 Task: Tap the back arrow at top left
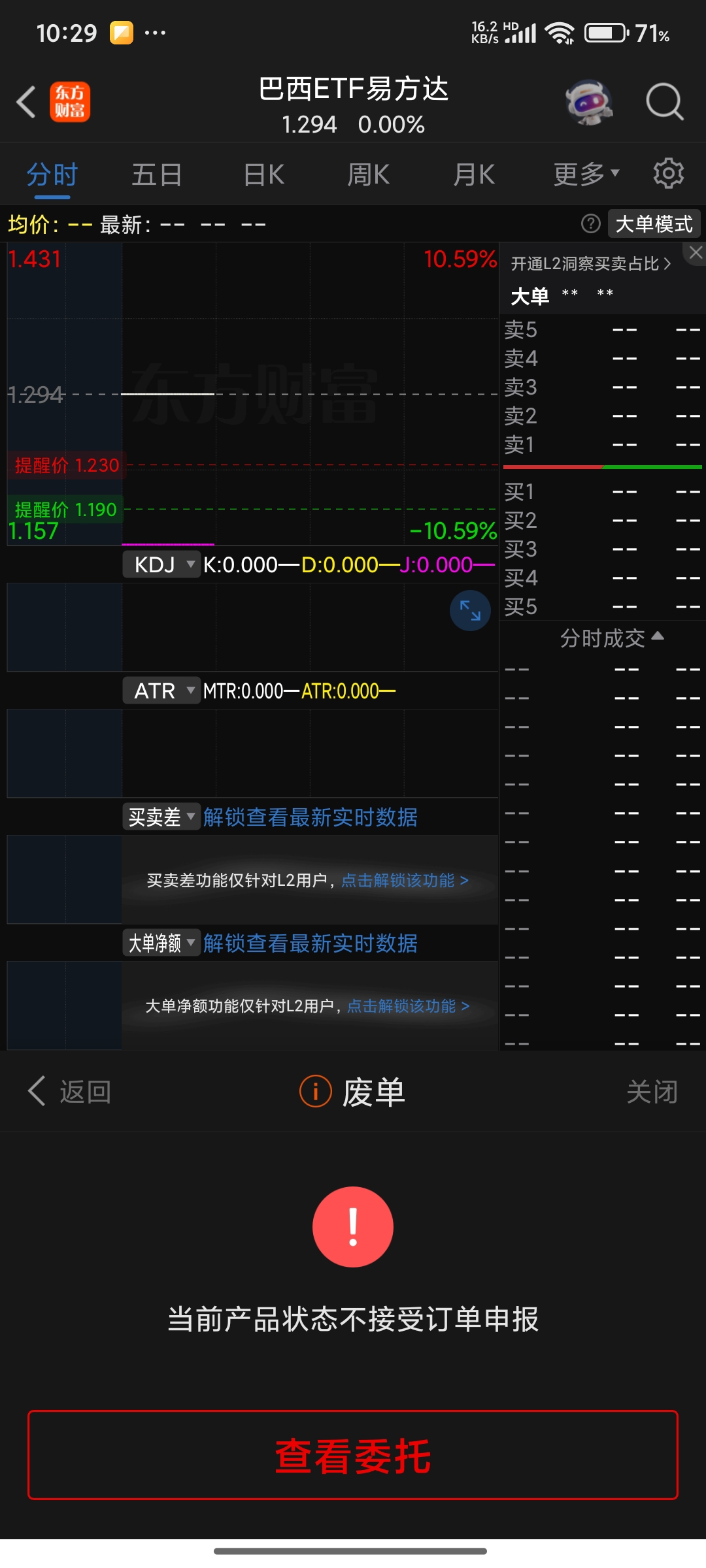pyautogui.click(x=26, y=103)
